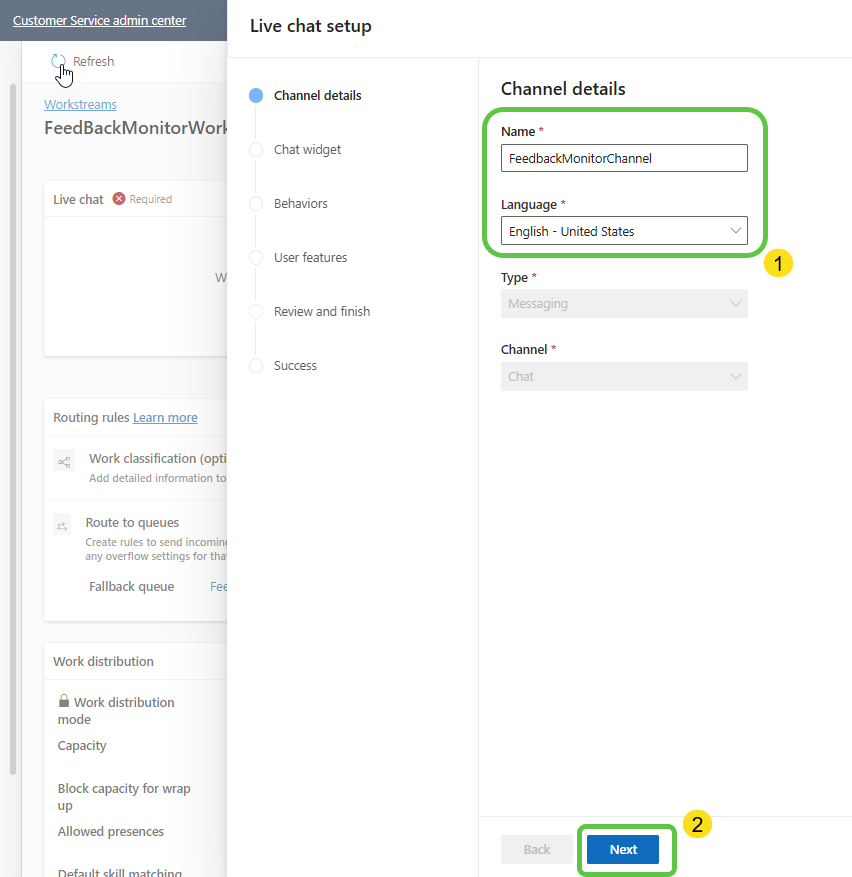
Task: Click the Refresh icon
Action: [59, 62]
